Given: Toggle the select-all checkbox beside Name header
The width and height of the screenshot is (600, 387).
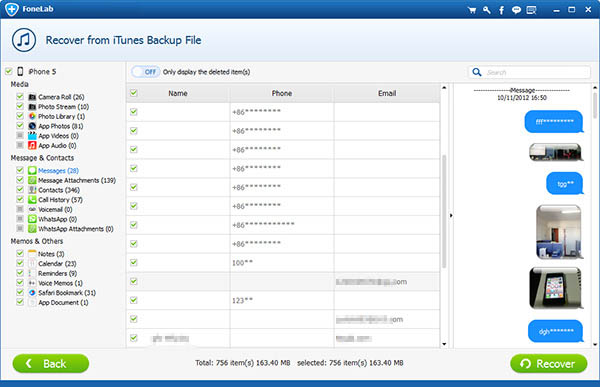Looking at the screenshot, I should click(134, 93).
